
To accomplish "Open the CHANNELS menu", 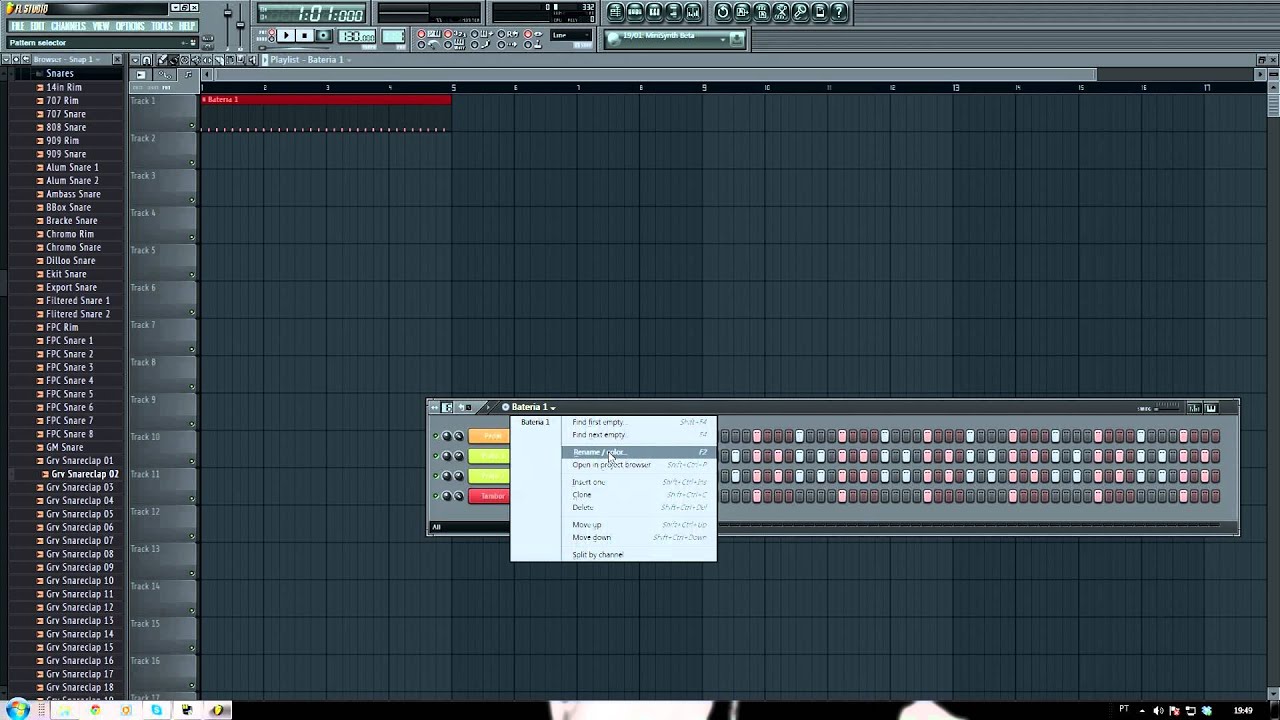I will tap(68, 26).
